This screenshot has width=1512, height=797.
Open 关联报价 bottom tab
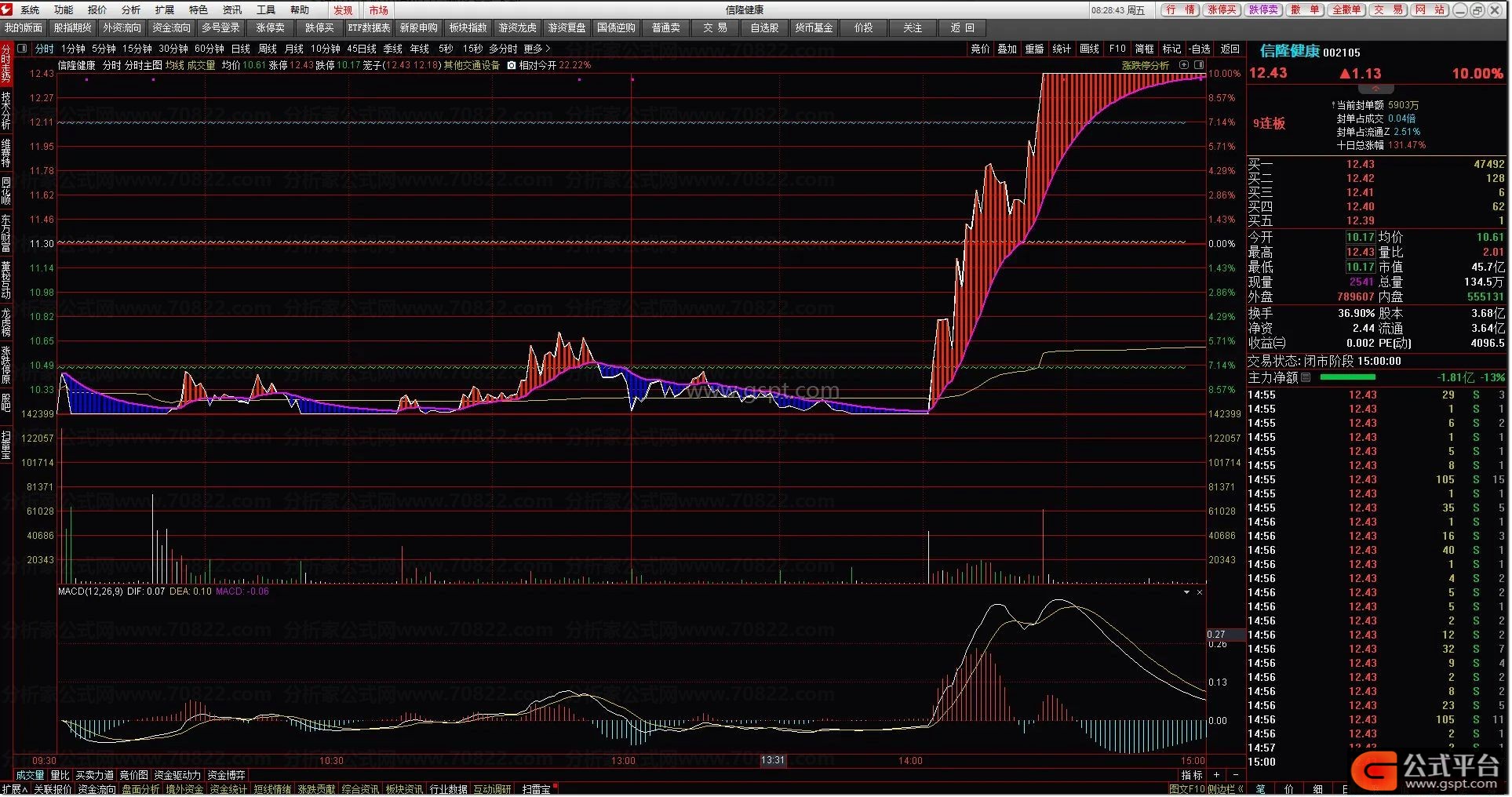click(53, 789)
